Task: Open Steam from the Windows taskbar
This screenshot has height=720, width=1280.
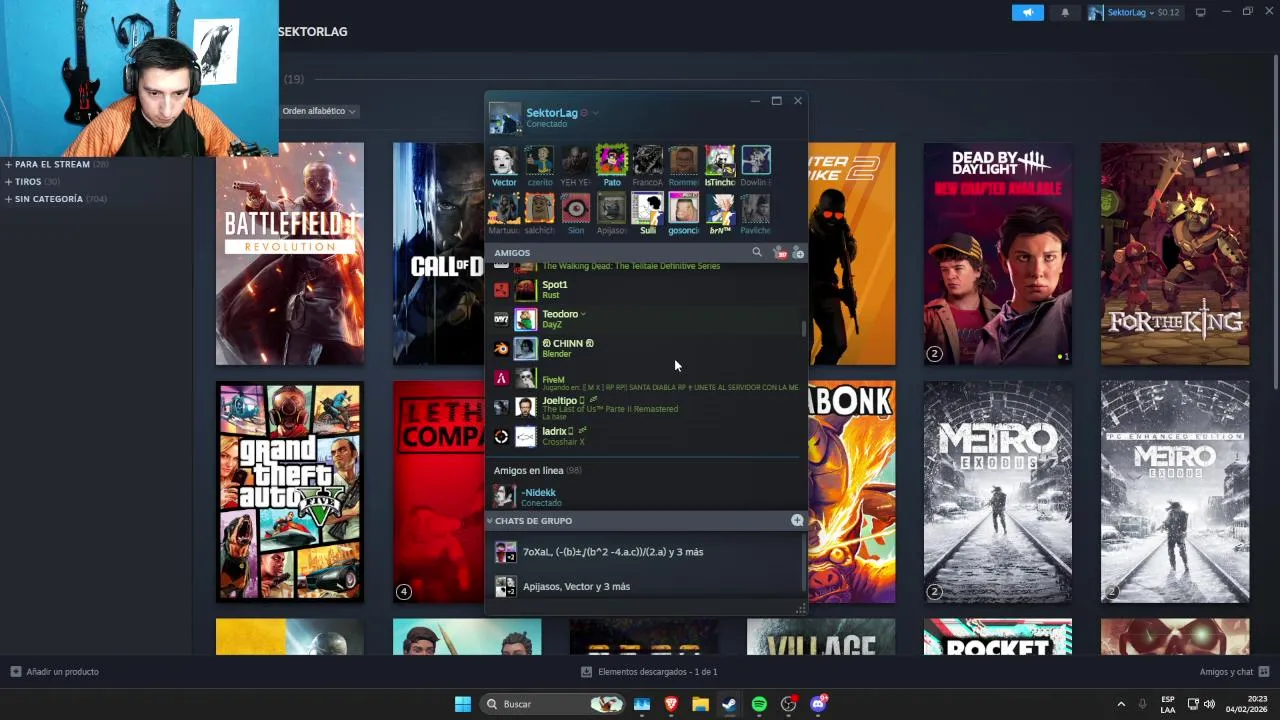Action: 729,704
